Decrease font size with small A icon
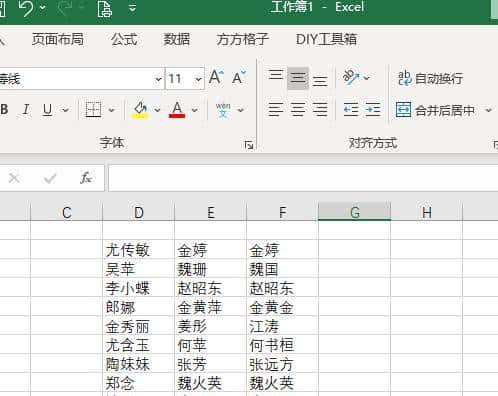The image size is (498, 396). 239,78
